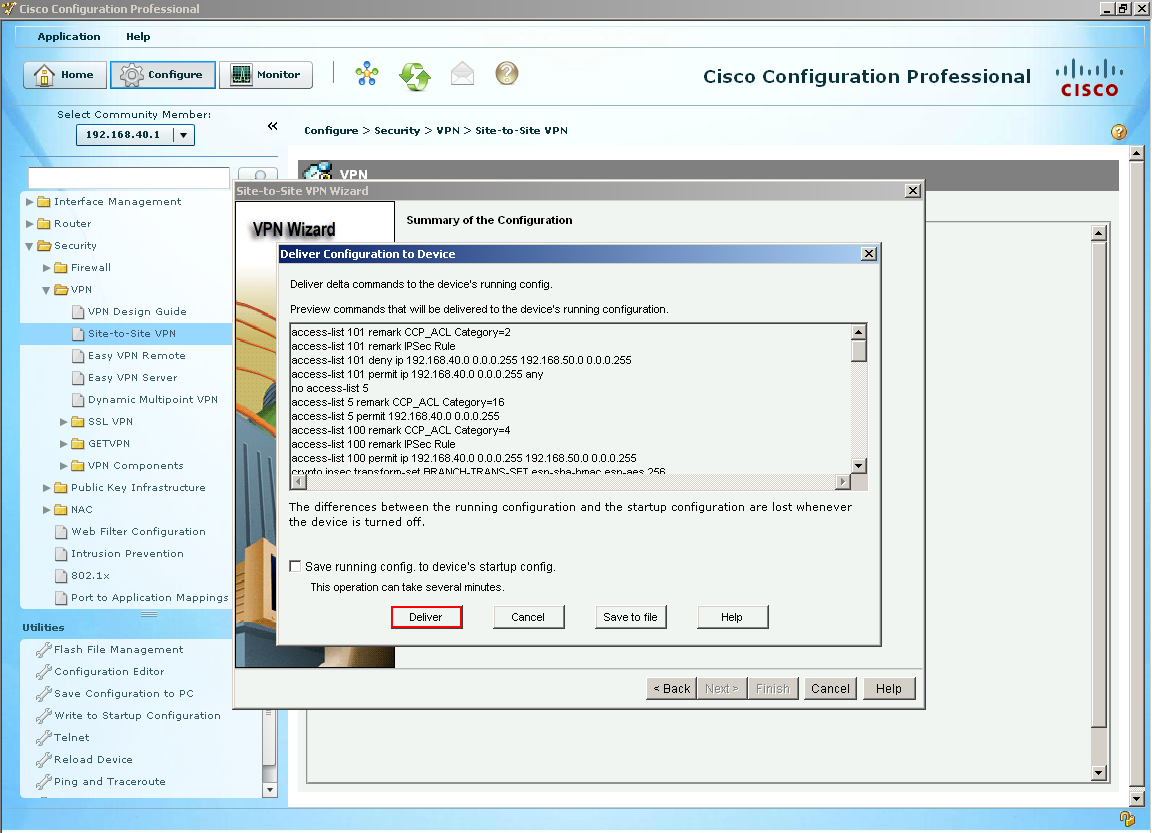
Task: Select Site-to-Site VPN in the tree
Action: pyautogui.click(x=132, y=333)
